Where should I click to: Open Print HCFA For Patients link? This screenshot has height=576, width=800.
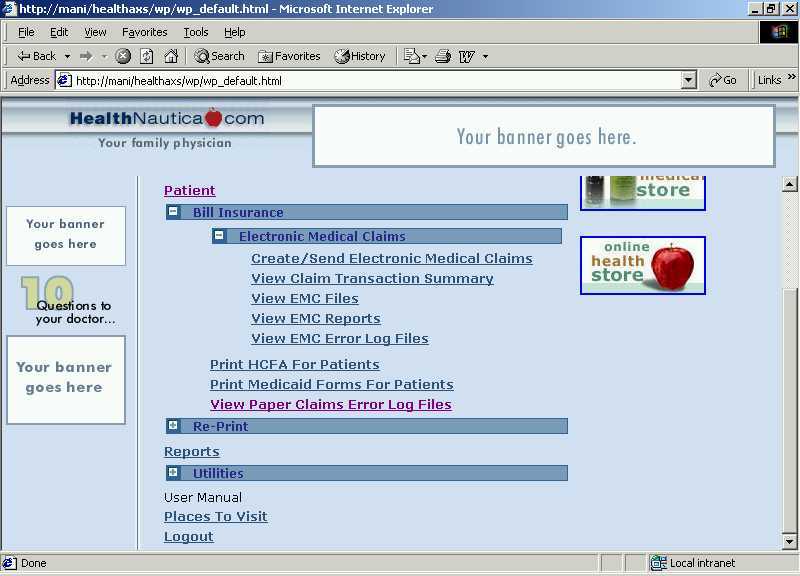[294, 364]
